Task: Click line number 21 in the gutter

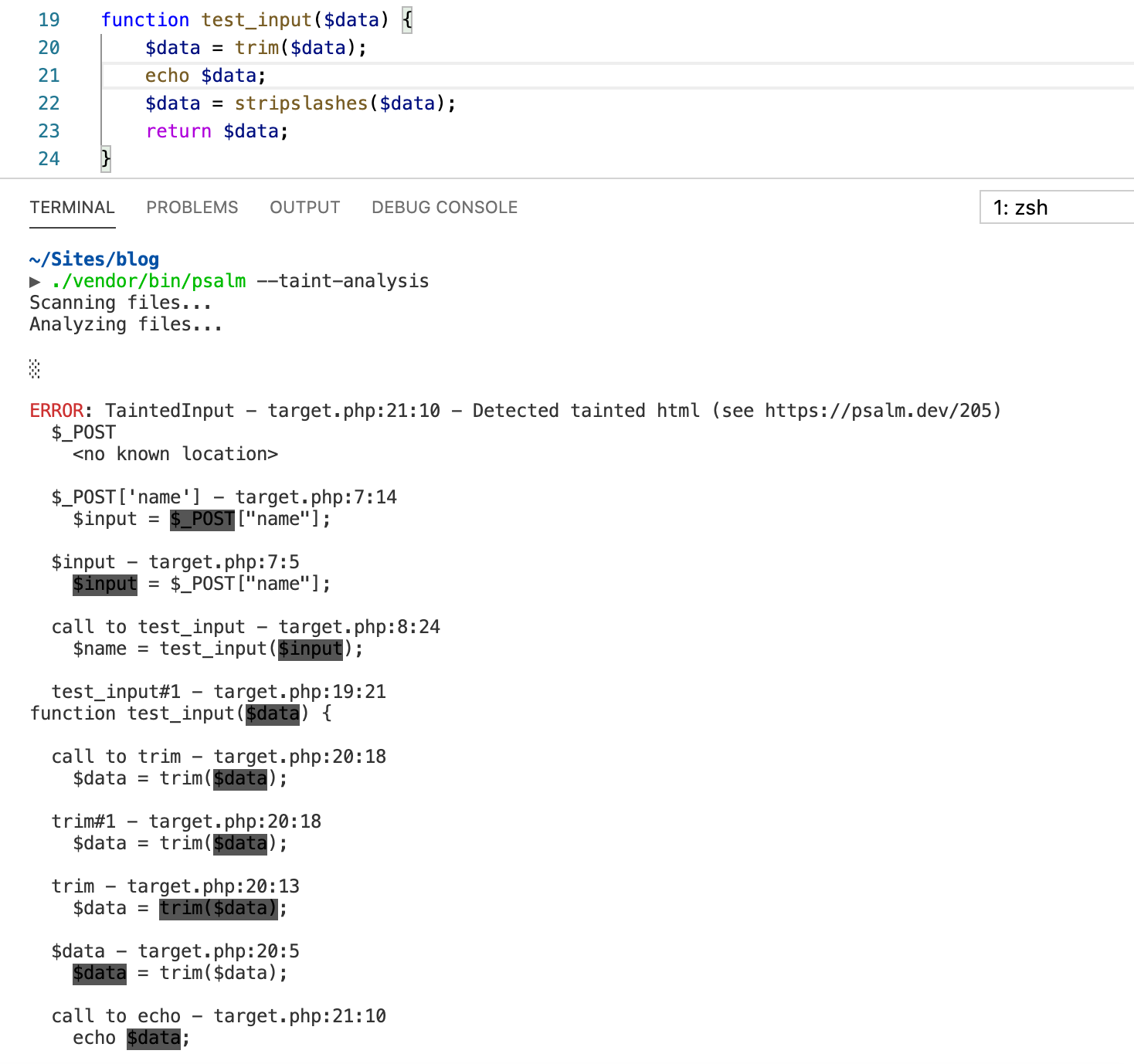Action: [x=49, y=75]
